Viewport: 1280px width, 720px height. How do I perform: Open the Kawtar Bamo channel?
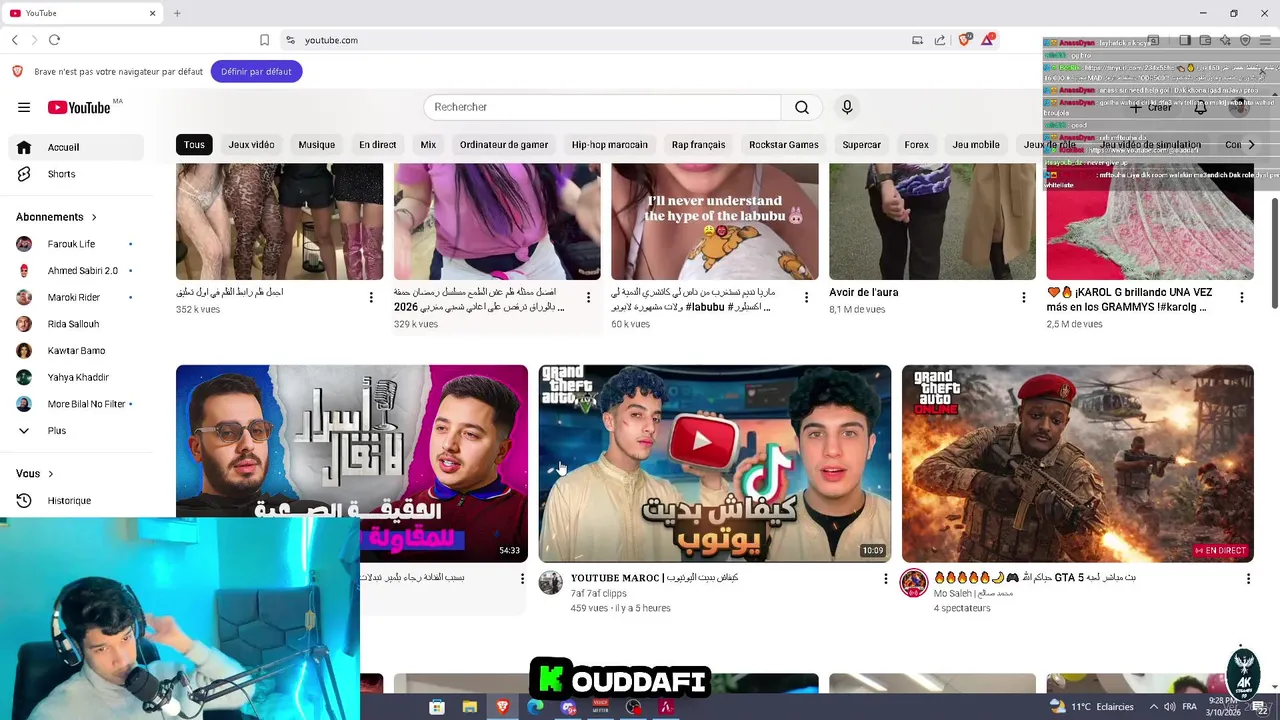75,351
